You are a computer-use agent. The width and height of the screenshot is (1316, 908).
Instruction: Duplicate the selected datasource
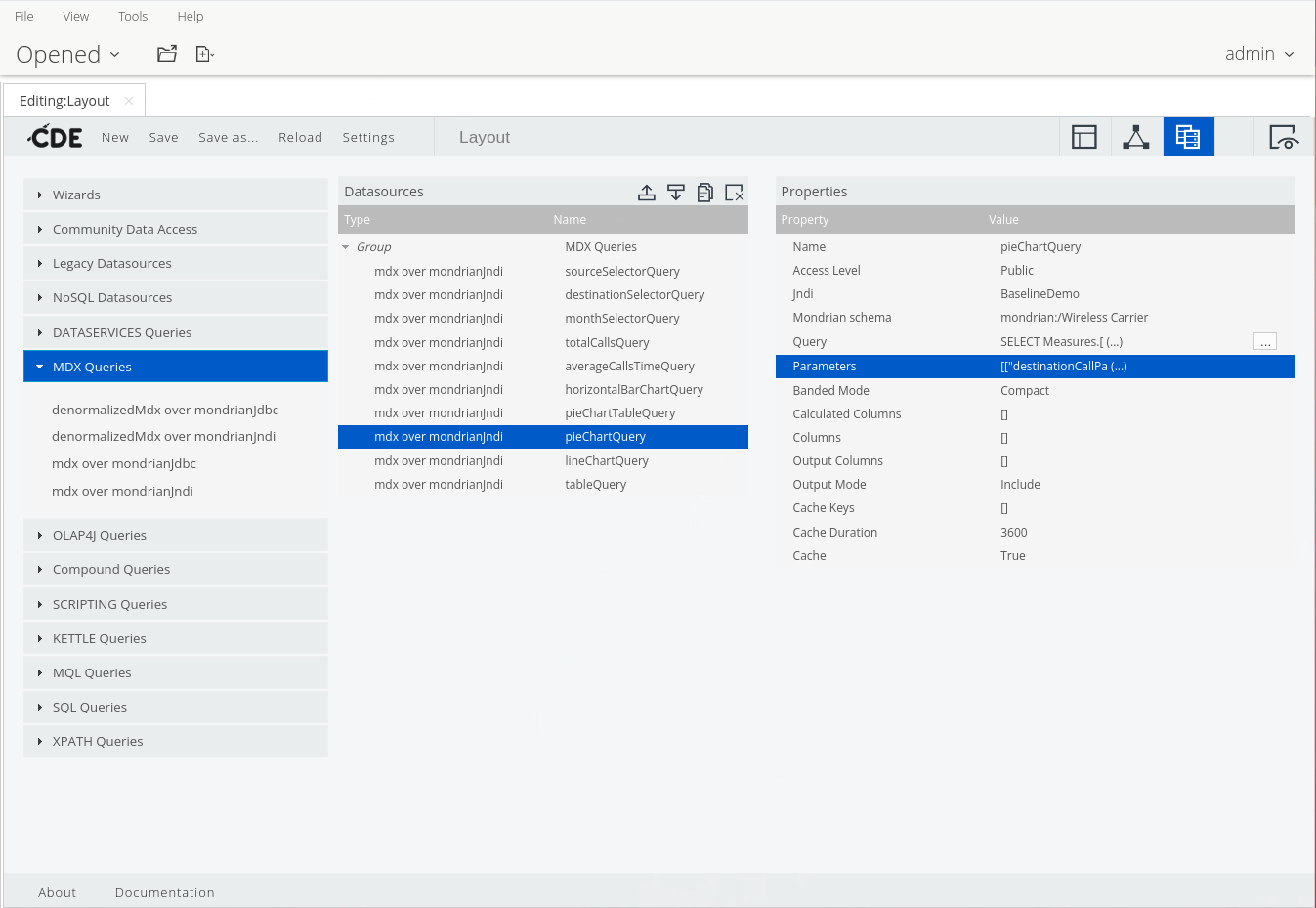click(x=705, y=193)
